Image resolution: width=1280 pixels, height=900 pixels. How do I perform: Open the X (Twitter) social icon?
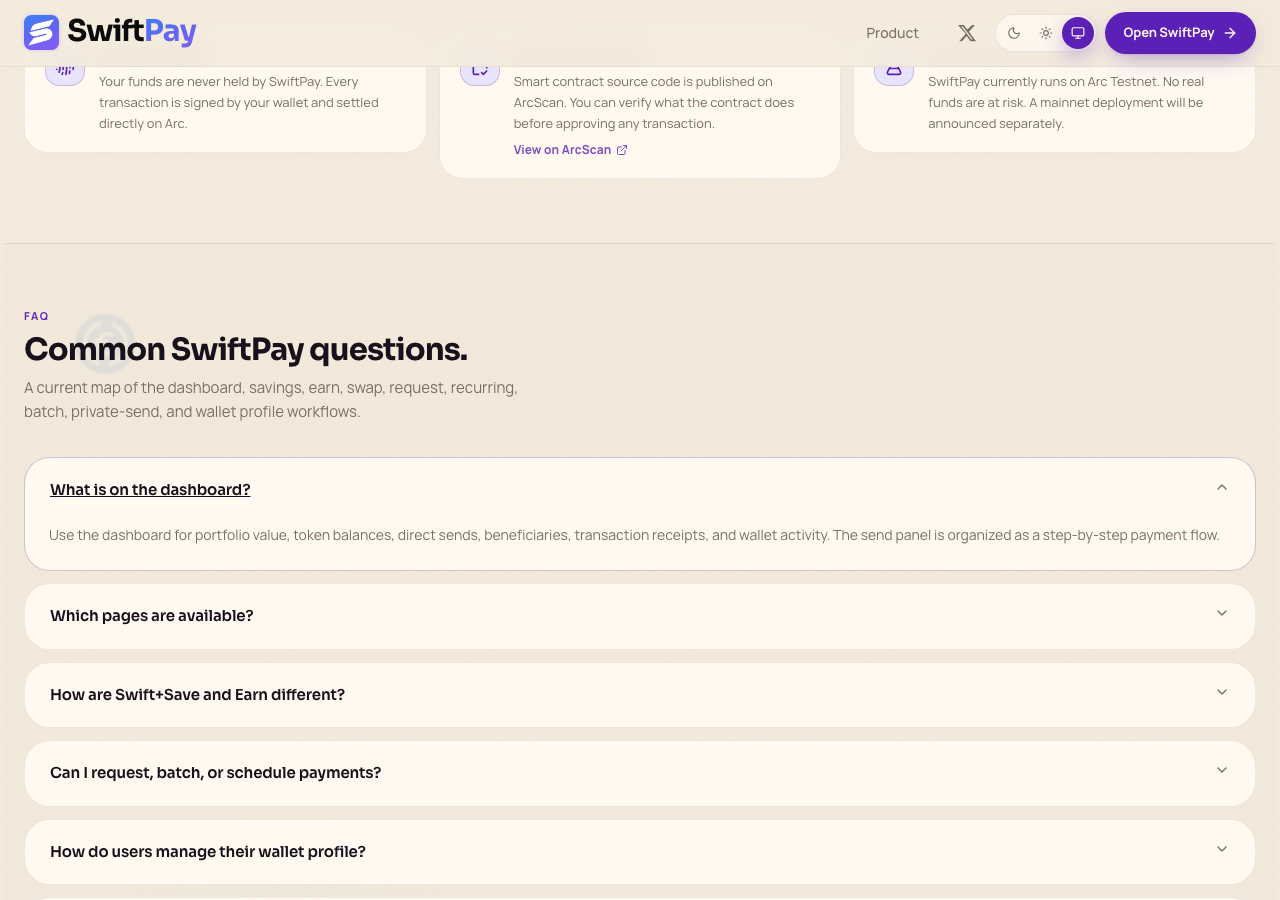coord(967,33)
